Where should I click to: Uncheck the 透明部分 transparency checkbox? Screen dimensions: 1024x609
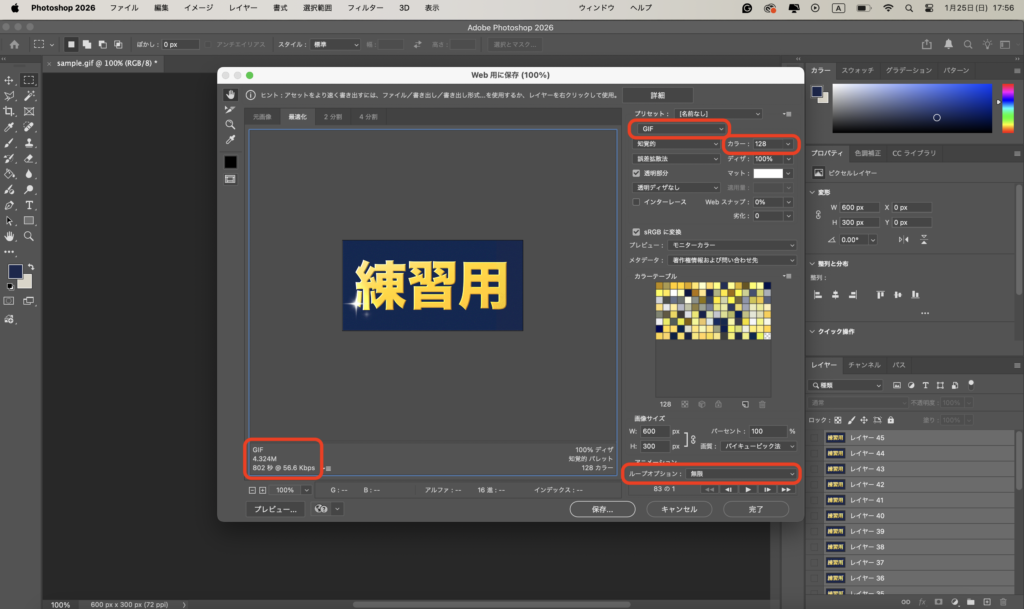pyautogui.click(x=637, y=173)
